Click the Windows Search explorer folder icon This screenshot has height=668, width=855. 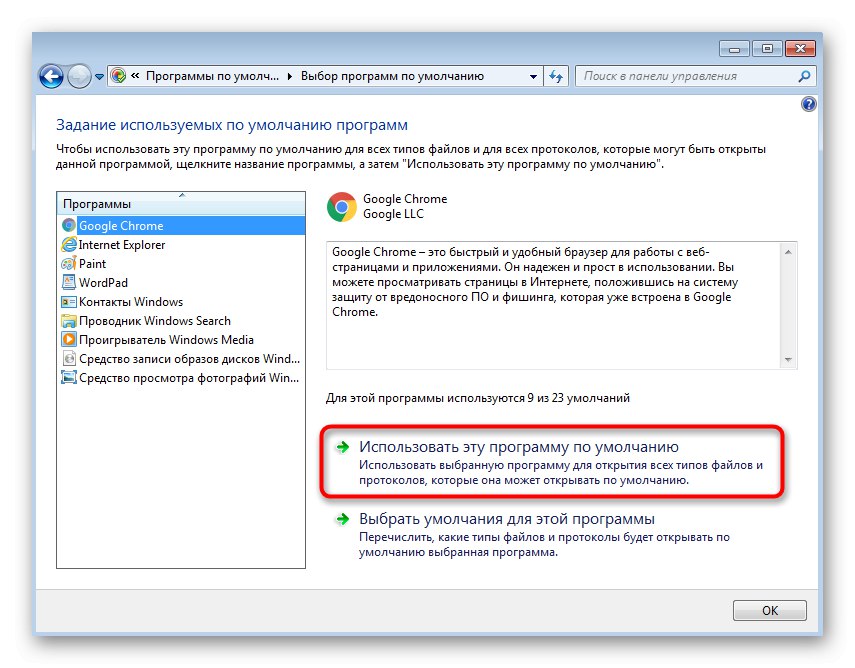(69, 321)
